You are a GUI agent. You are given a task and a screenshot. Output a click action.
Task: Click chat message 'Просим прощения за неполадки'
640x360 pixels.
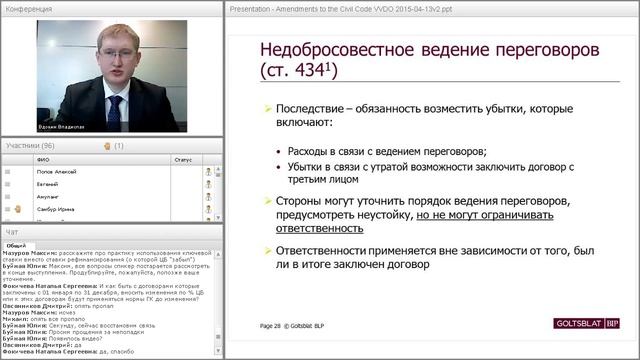73,332
